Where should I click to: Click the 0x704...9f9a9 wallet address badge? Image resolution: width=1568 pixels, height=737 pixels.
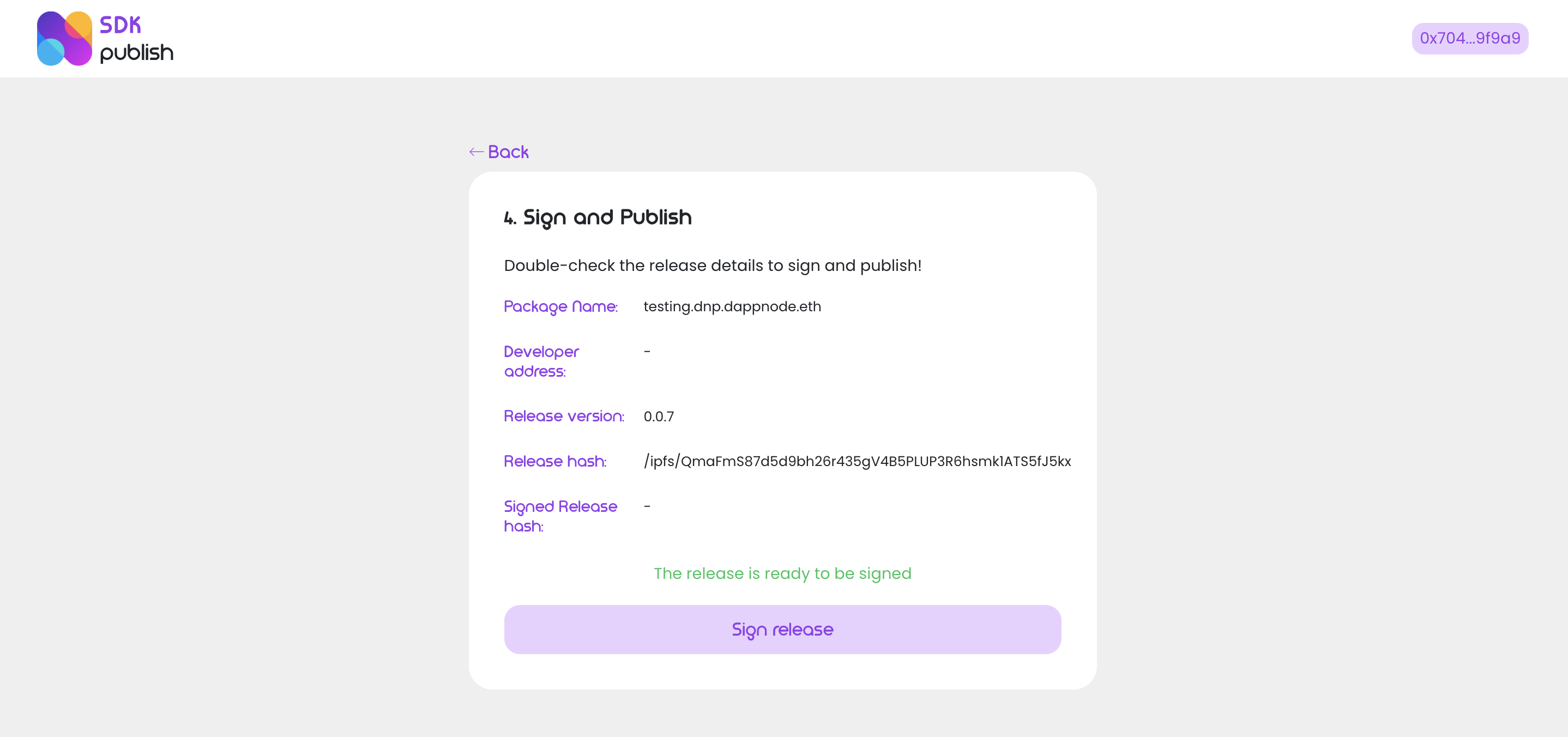(x=1469, y=38)
